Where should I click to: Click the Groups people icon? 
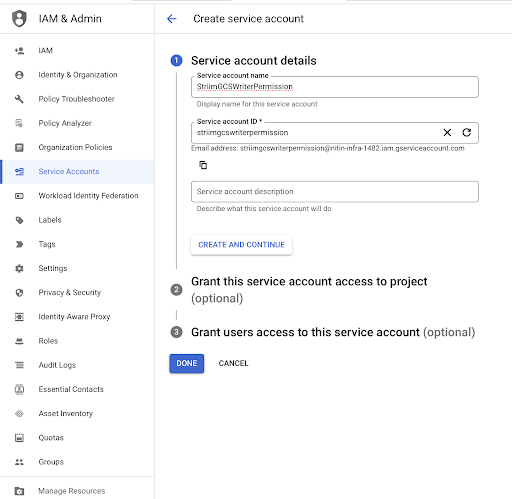(19, 462)
